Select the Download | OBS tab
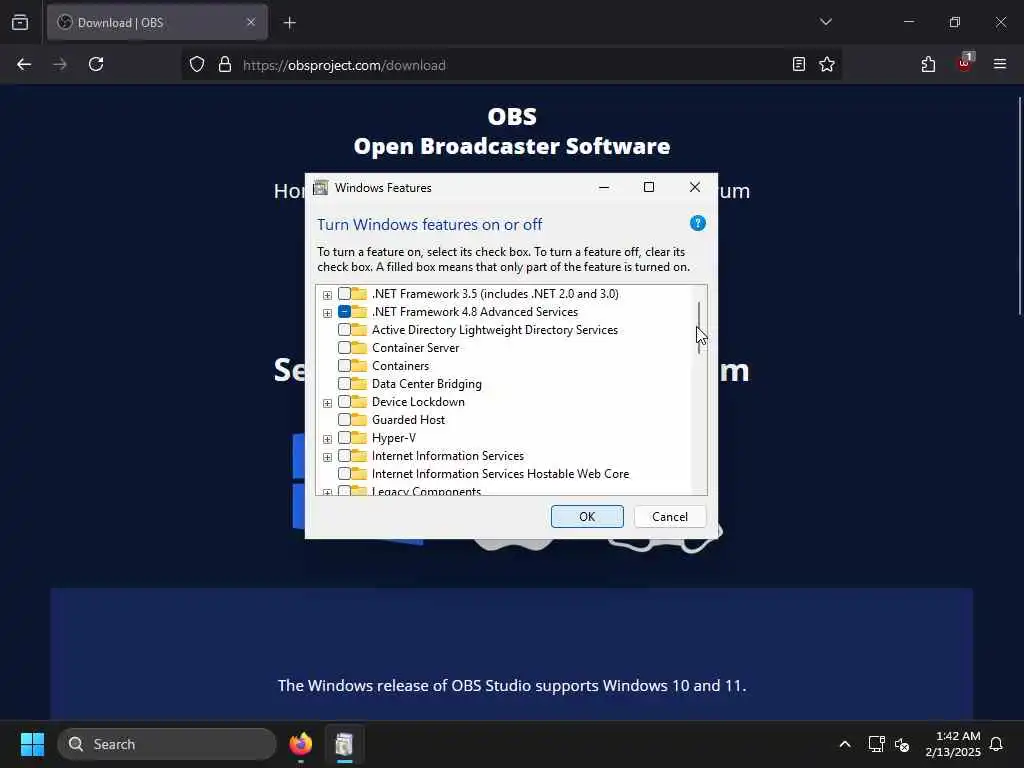The width and height of the screenshot is (1024, 768). 157,22
